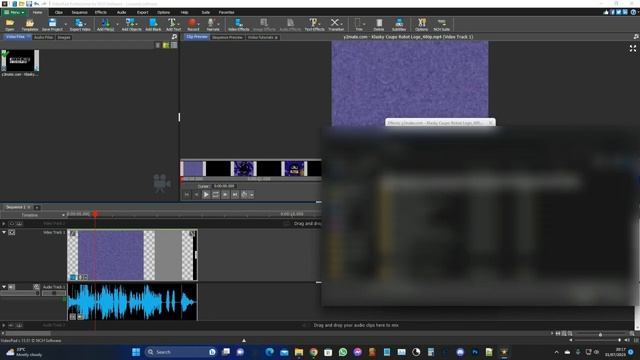
Task: Switch to the Sequence Preview tab
Action: click(x=227, y=37)
